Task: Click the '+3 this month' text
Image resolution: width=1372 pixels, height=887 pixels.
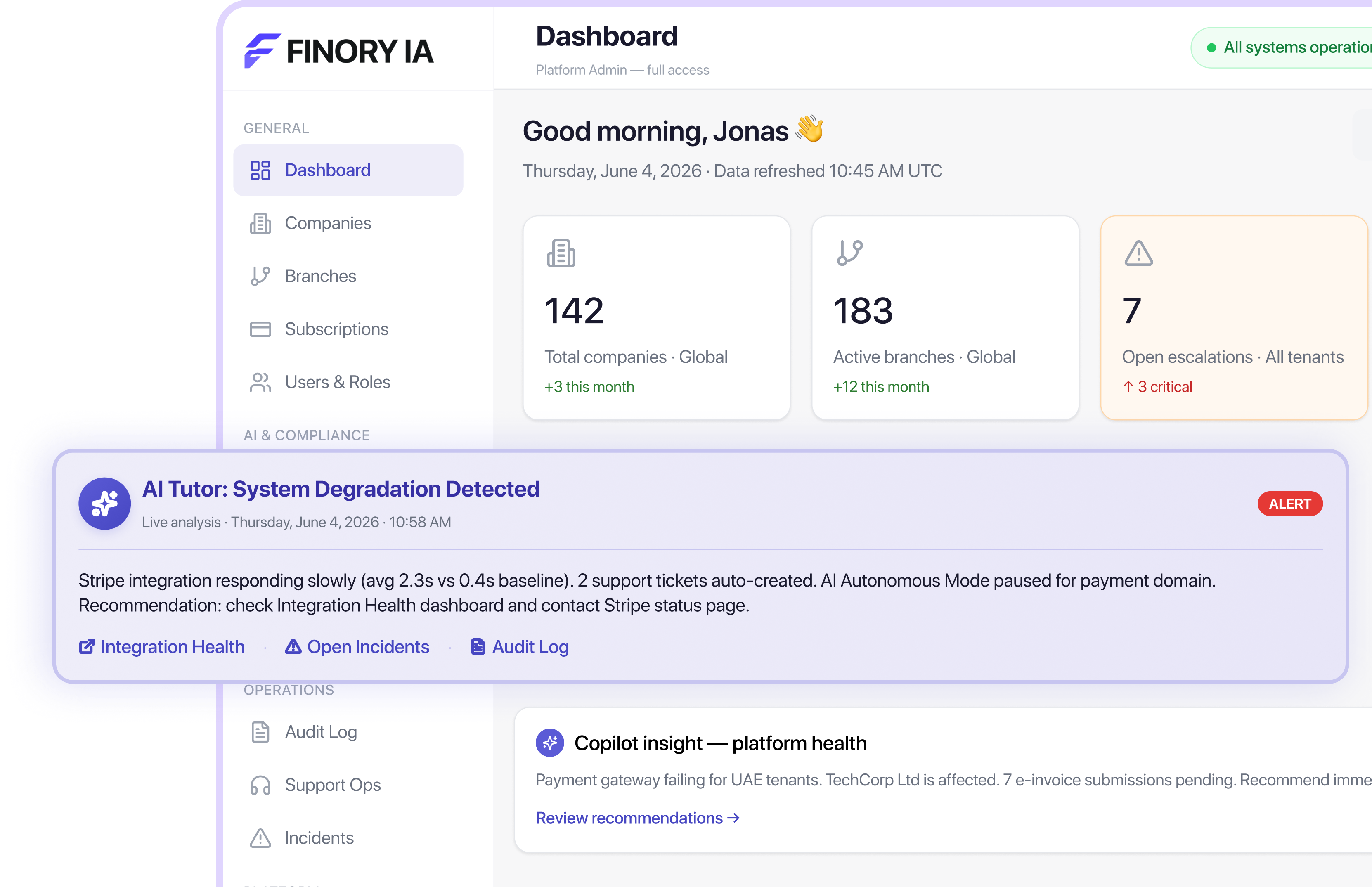Action: point(589,386)
